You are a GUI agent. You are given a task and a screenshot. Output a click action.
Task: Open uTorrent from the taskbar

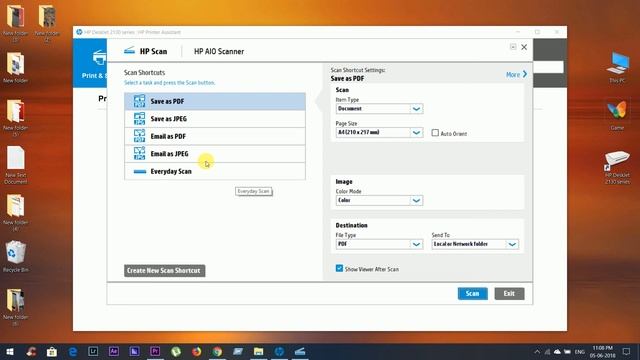(x=176, y=351)
